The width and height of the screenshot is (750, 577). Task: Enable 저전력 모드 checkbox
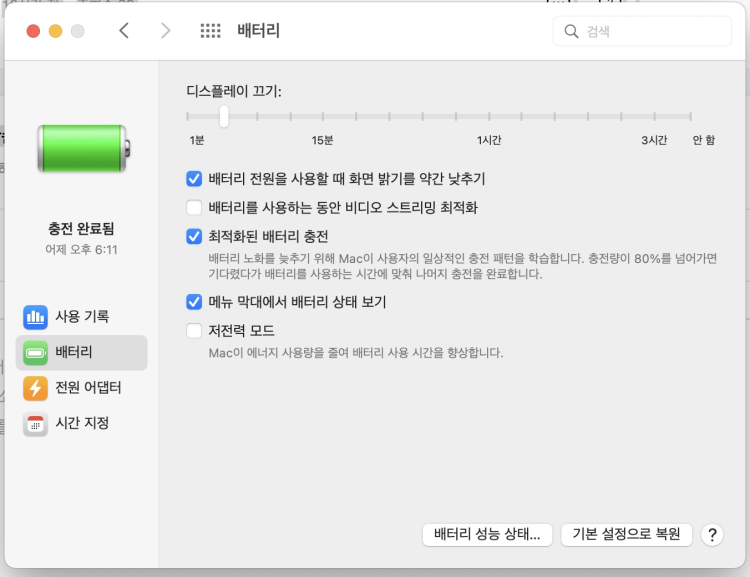[x=194, y=331]
